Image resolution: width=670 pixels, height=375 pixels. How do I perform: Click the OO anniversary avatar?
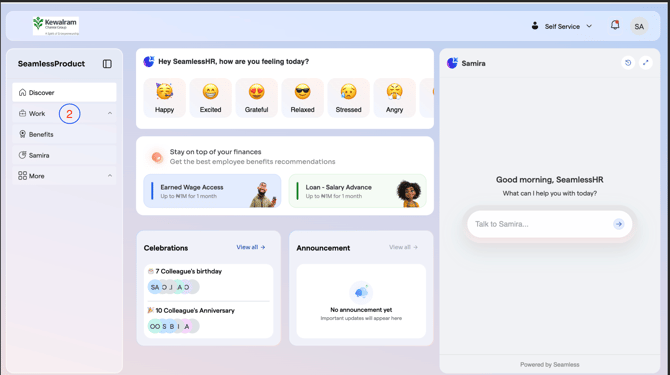[x=154, y=326]
